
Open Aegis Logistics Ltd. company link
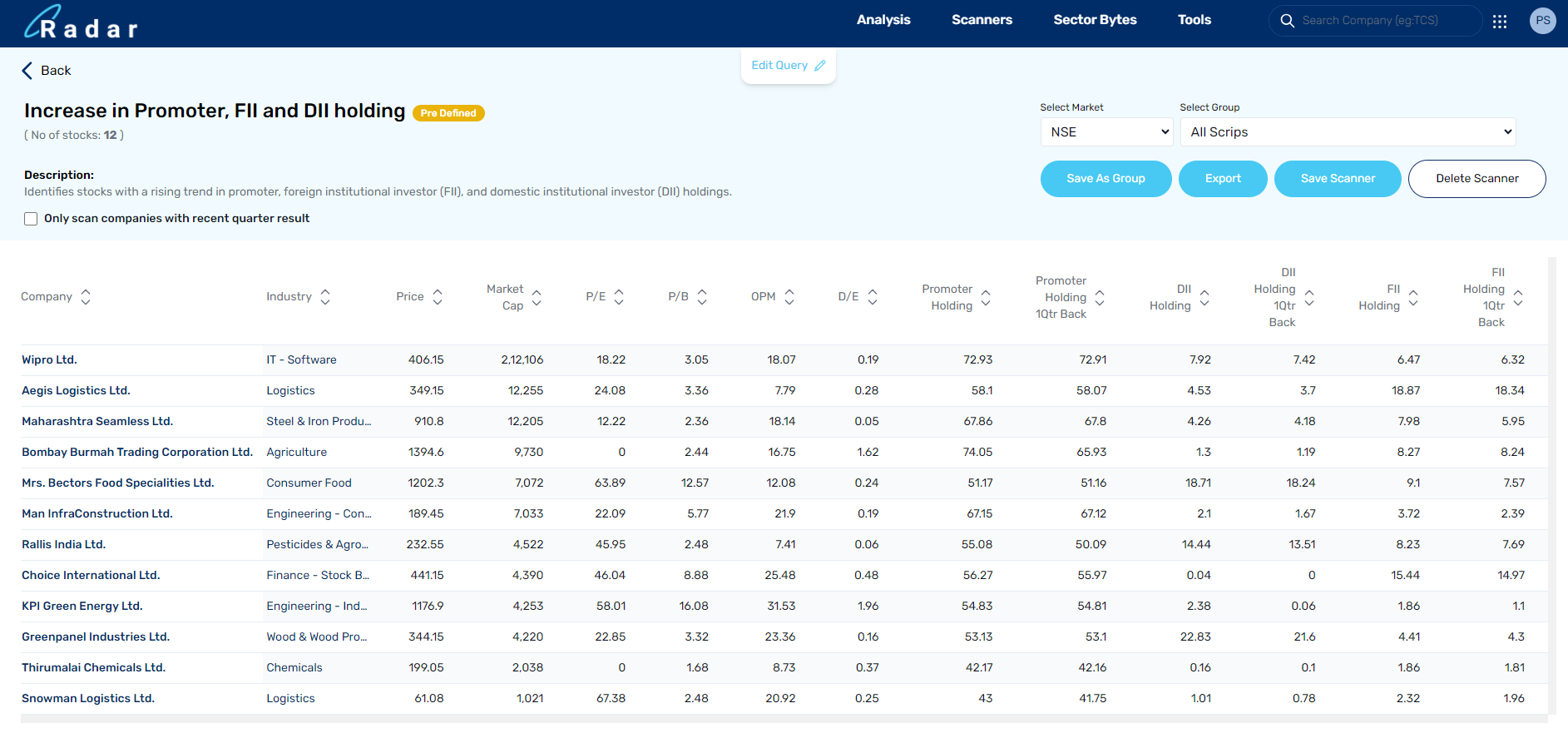(76, 391)
